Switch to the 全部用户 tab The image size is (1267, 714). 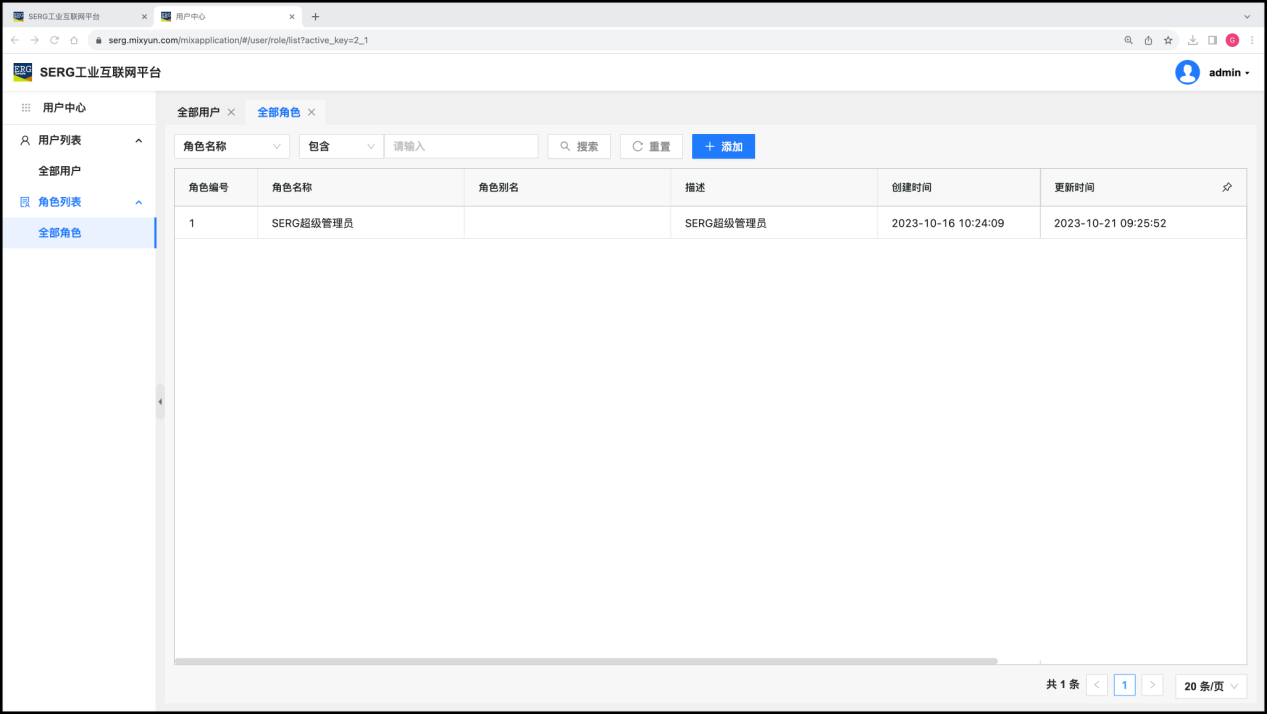click(198, 112)
